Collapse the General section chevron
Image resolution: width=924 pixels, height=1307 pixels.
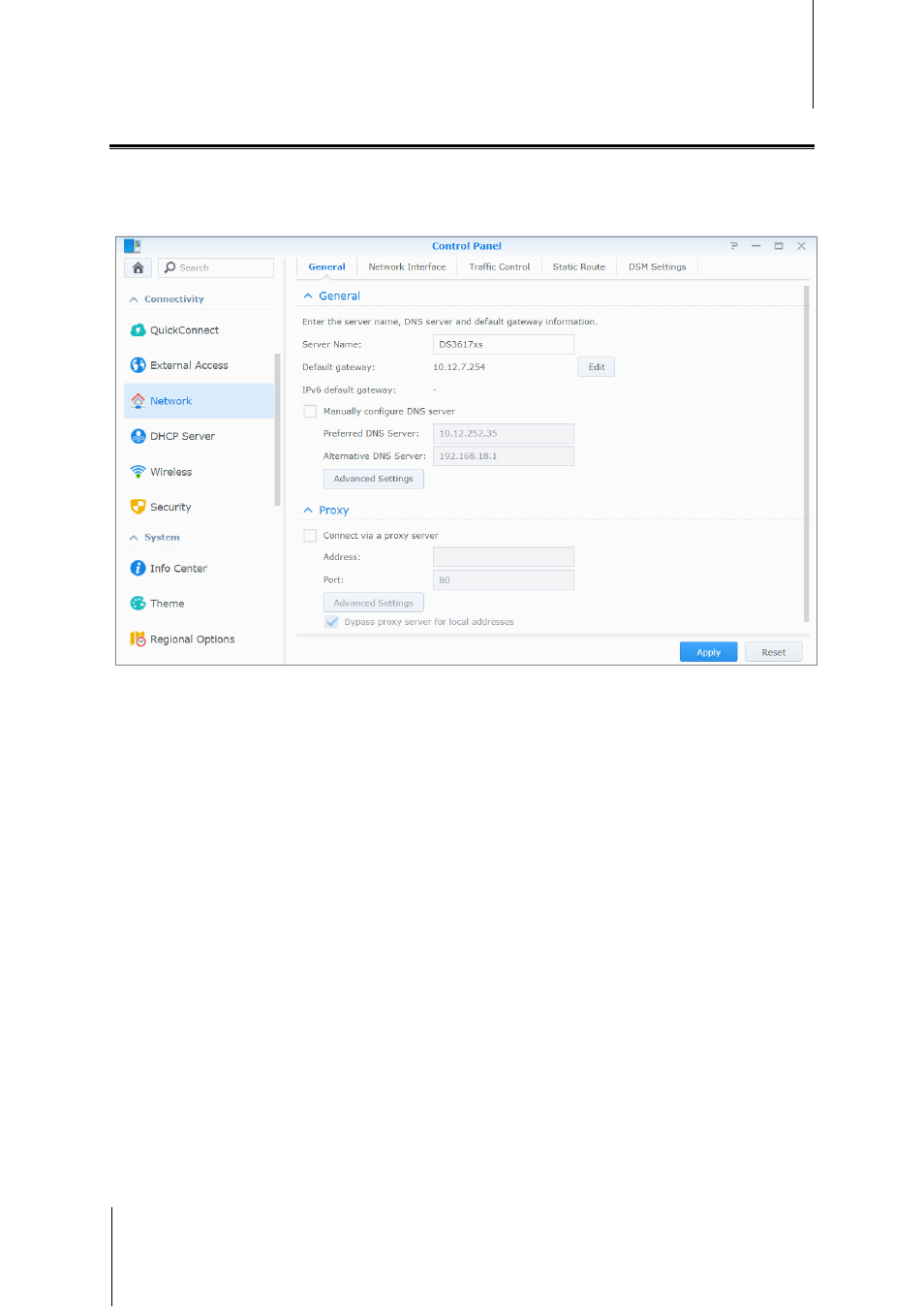click(x=308, y=296)
